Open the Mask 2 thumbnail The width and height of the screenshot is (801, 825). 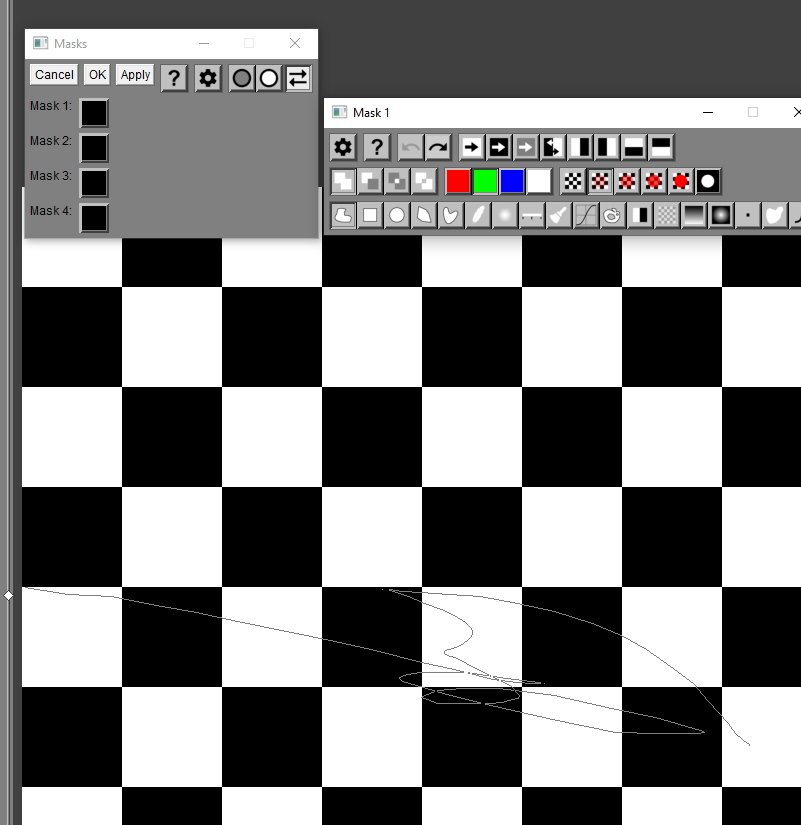[x=94, y=148]
